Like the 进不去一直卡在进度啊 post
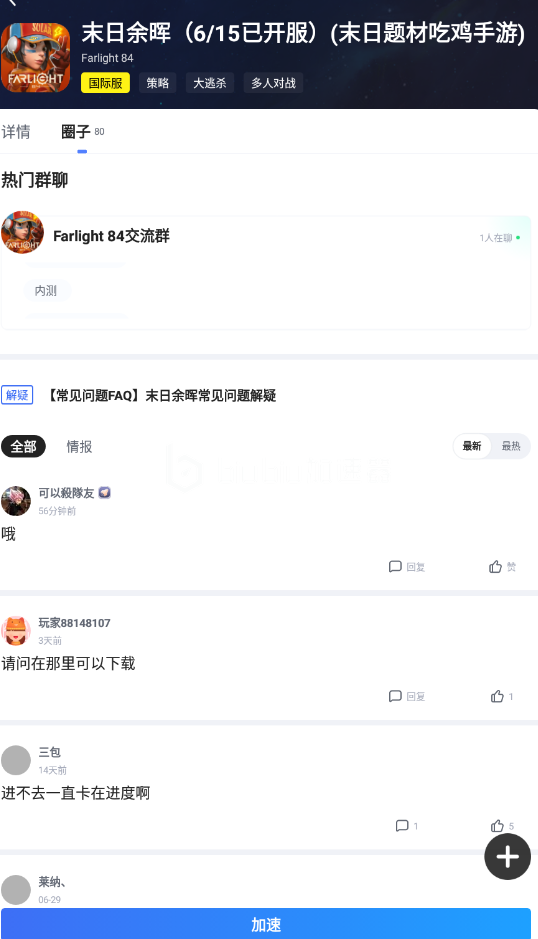The image size is (538, 939). point(501,826)
